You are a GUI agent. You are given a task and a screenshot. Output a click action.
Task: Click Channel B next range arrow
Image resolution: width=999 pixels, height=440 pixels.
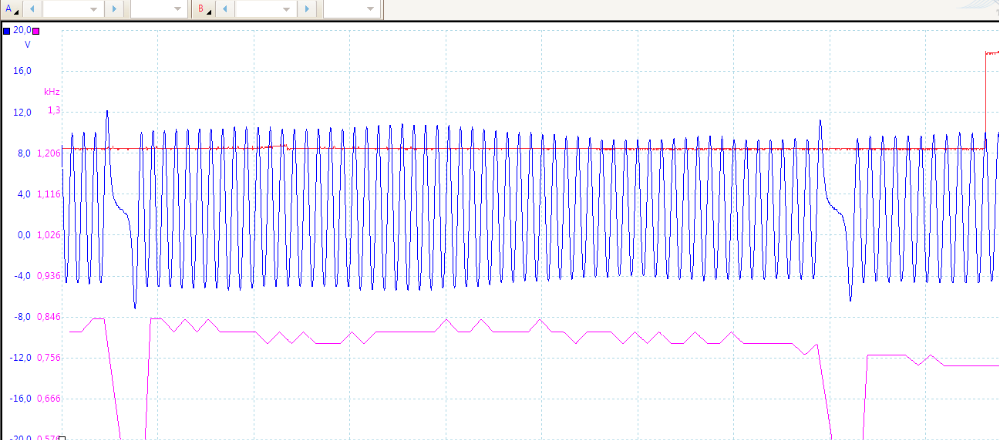[307, 9]
